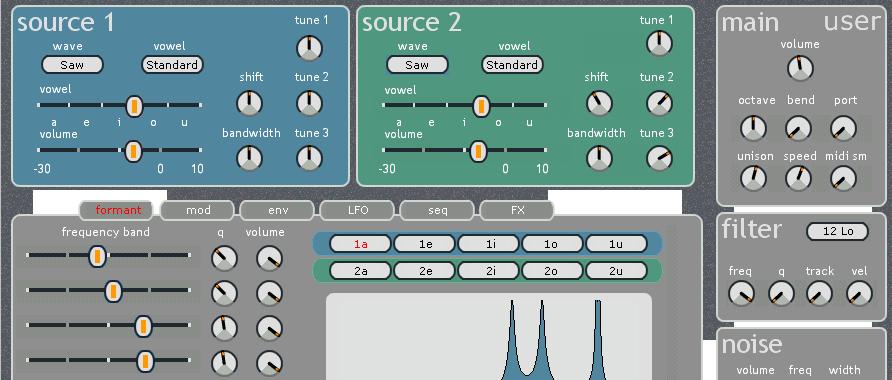Select the 1u vowel formant button
Screen dimensions: 892x380
click(x=616, y=244)
